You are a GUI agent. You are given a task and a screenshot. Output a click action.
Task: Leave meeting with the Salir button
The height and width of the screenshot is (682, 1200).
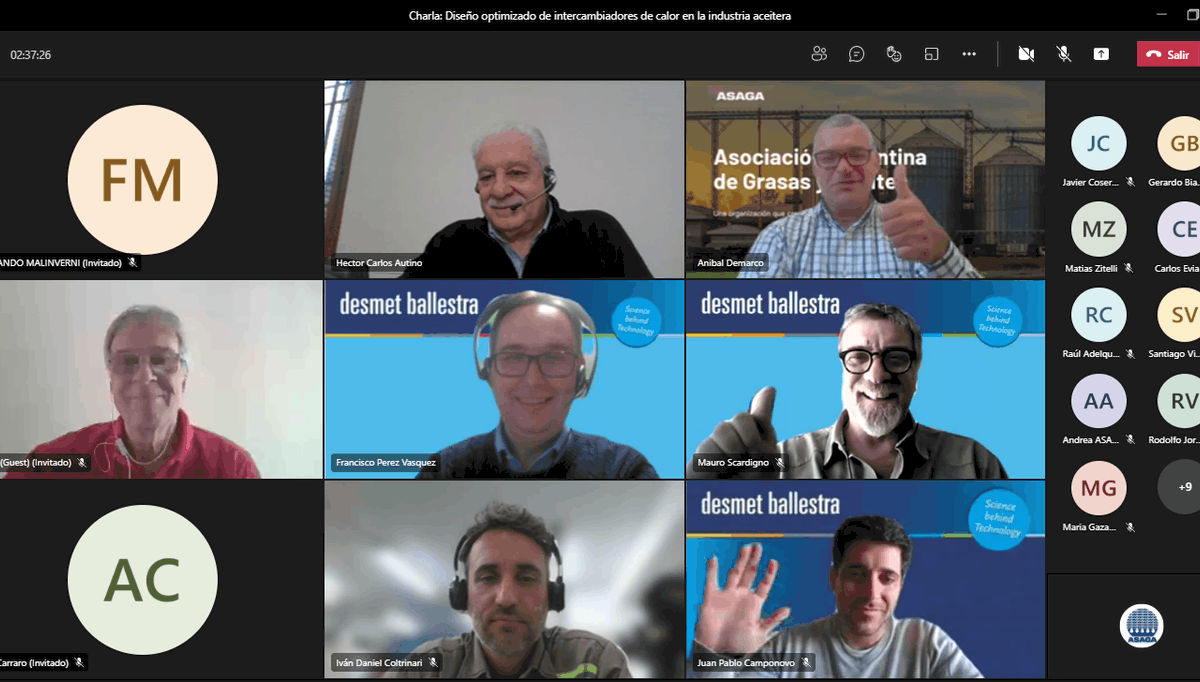pyautogui.click(x=1167, y=54)
